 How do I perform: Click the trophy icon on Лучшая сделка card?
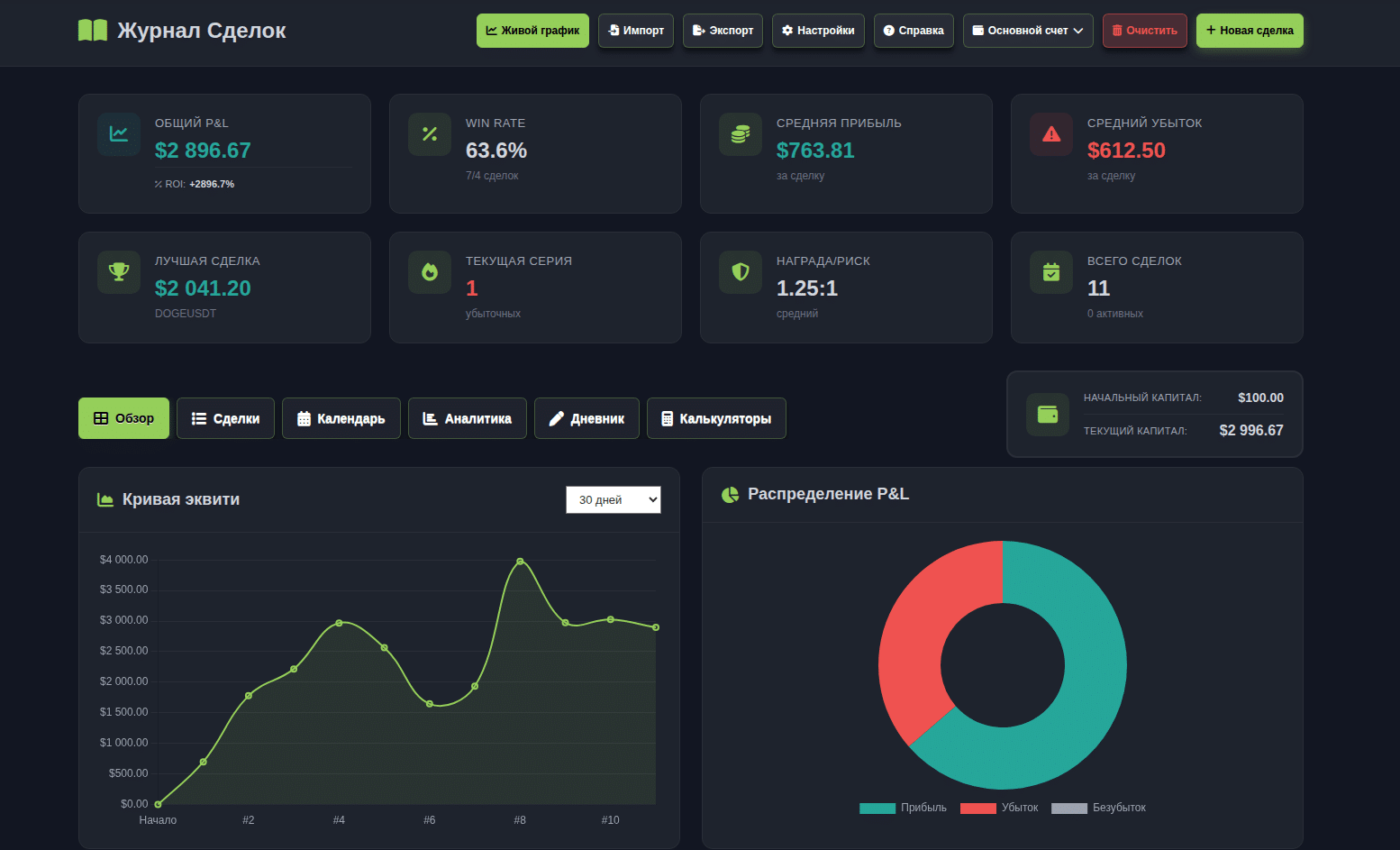[119, 272]
